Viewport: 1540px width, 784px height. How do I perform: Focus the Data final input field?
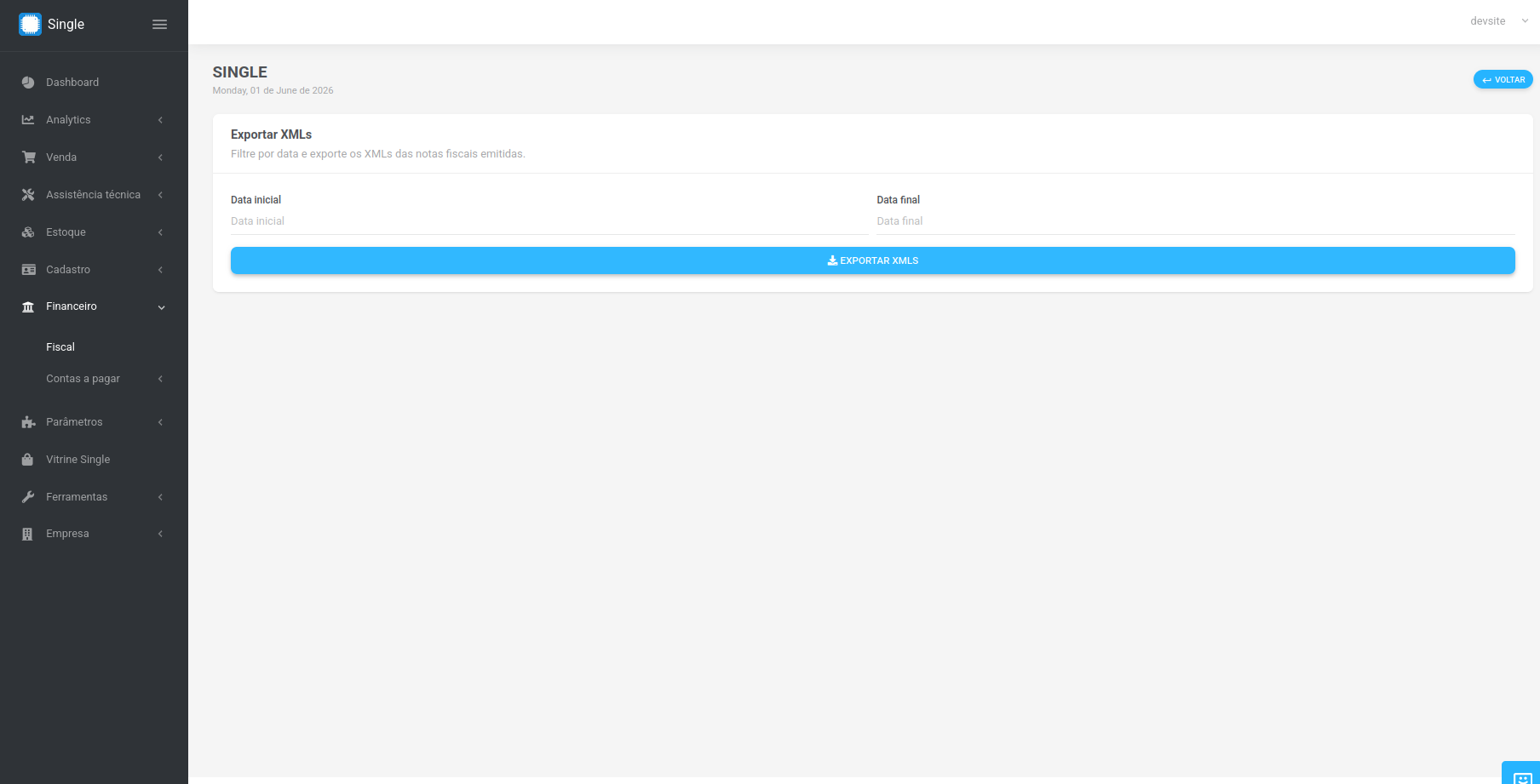point(1196,221)
